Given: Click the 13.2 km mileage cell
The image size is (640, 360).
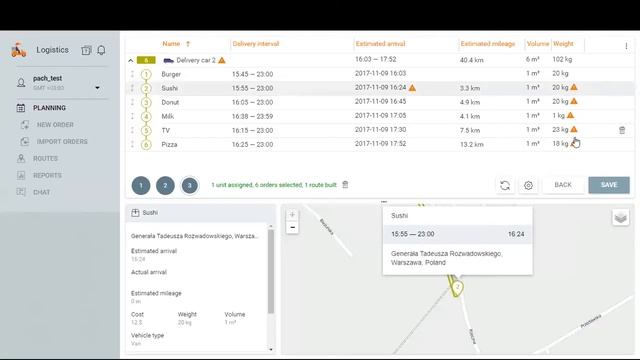Looking at the screenshot, I should 472,144.
